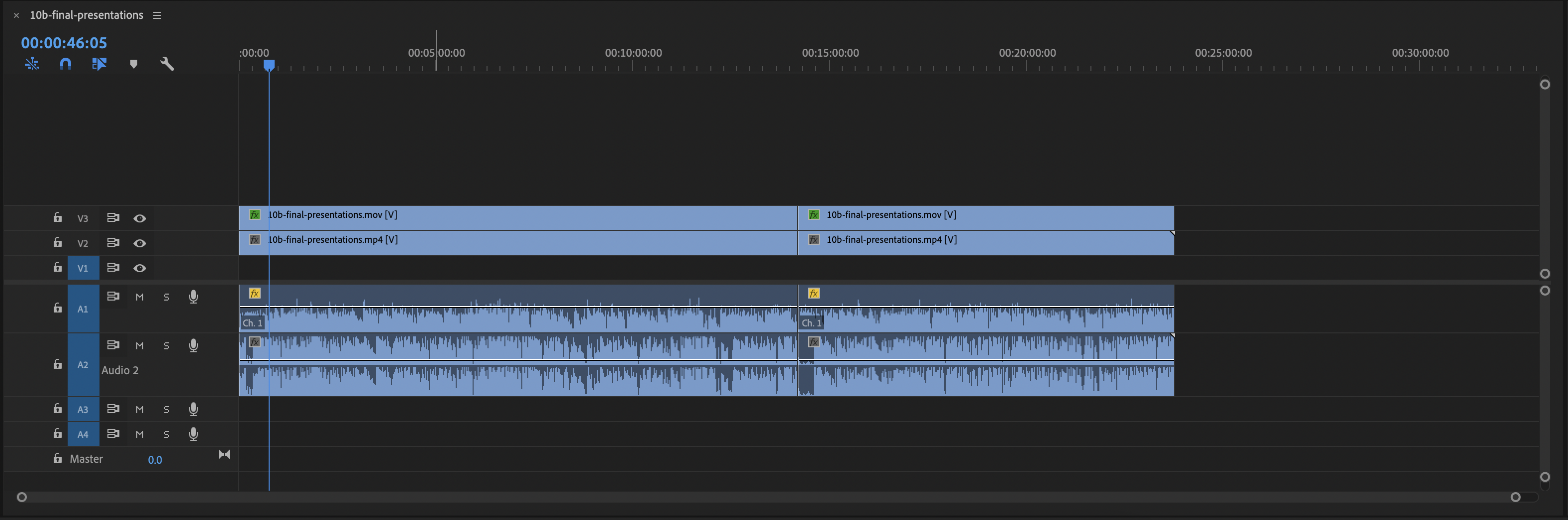Solo track A3

tap(167, 410)
